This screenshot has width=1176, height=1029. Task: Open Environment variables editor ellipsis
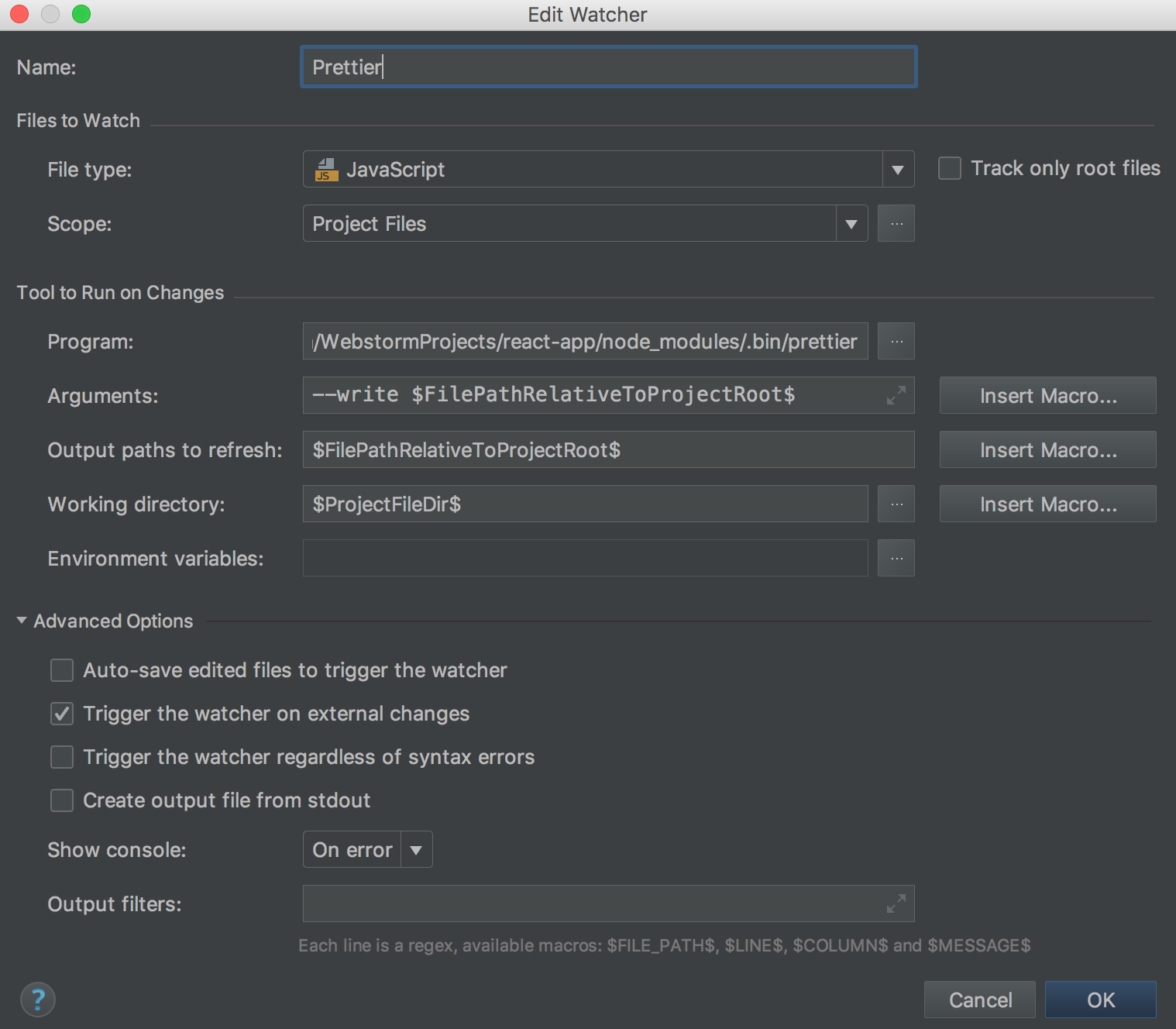pyautogui.click(x=896, y=559)
